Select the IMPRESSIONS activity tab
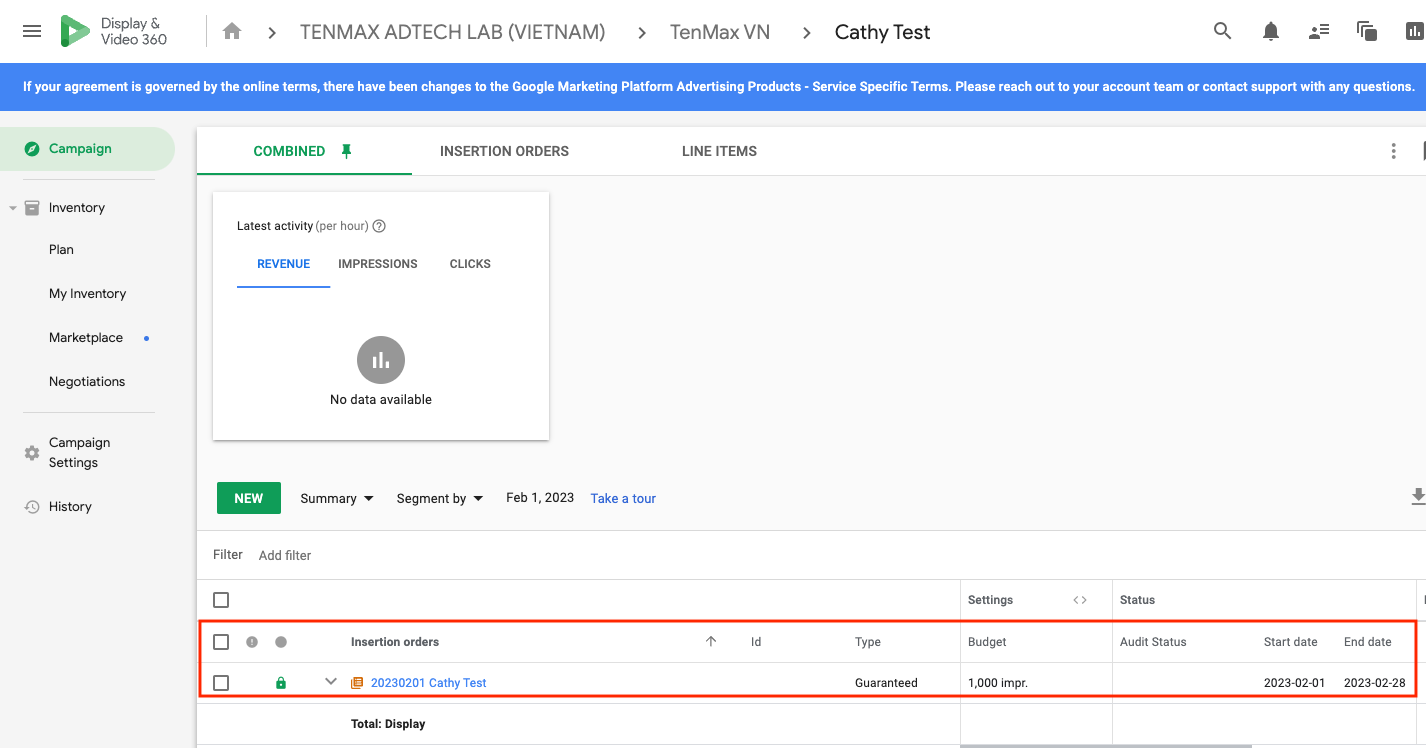The height and width of the screenshot is (748, 1426). pos(378,264)
